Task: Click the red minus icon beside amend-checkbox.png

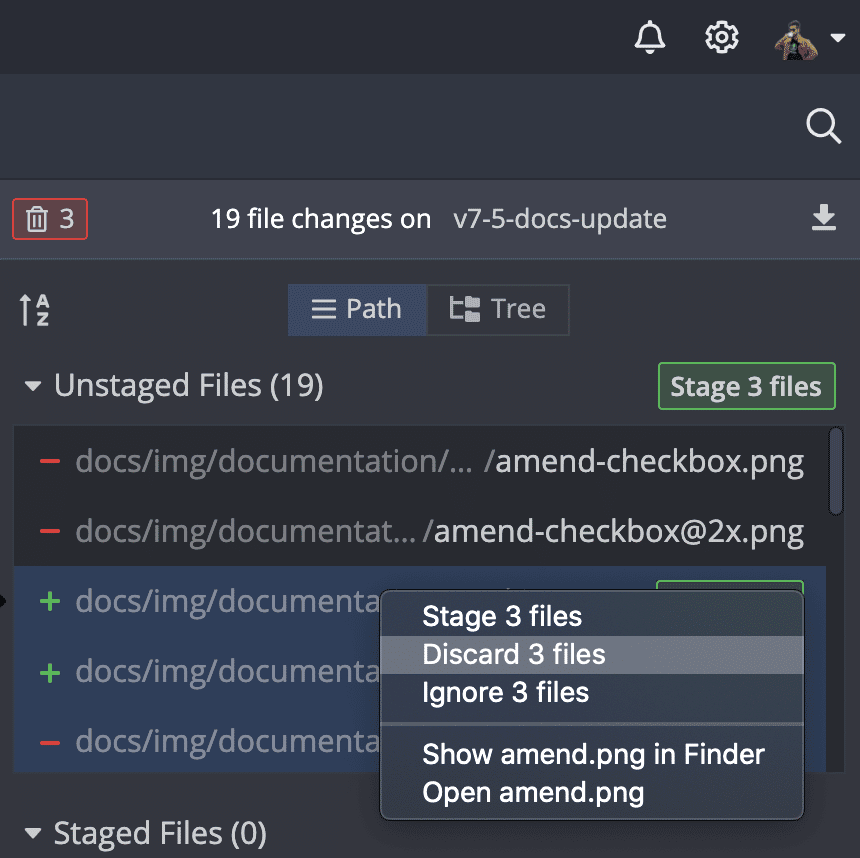Action: (49, 462)
